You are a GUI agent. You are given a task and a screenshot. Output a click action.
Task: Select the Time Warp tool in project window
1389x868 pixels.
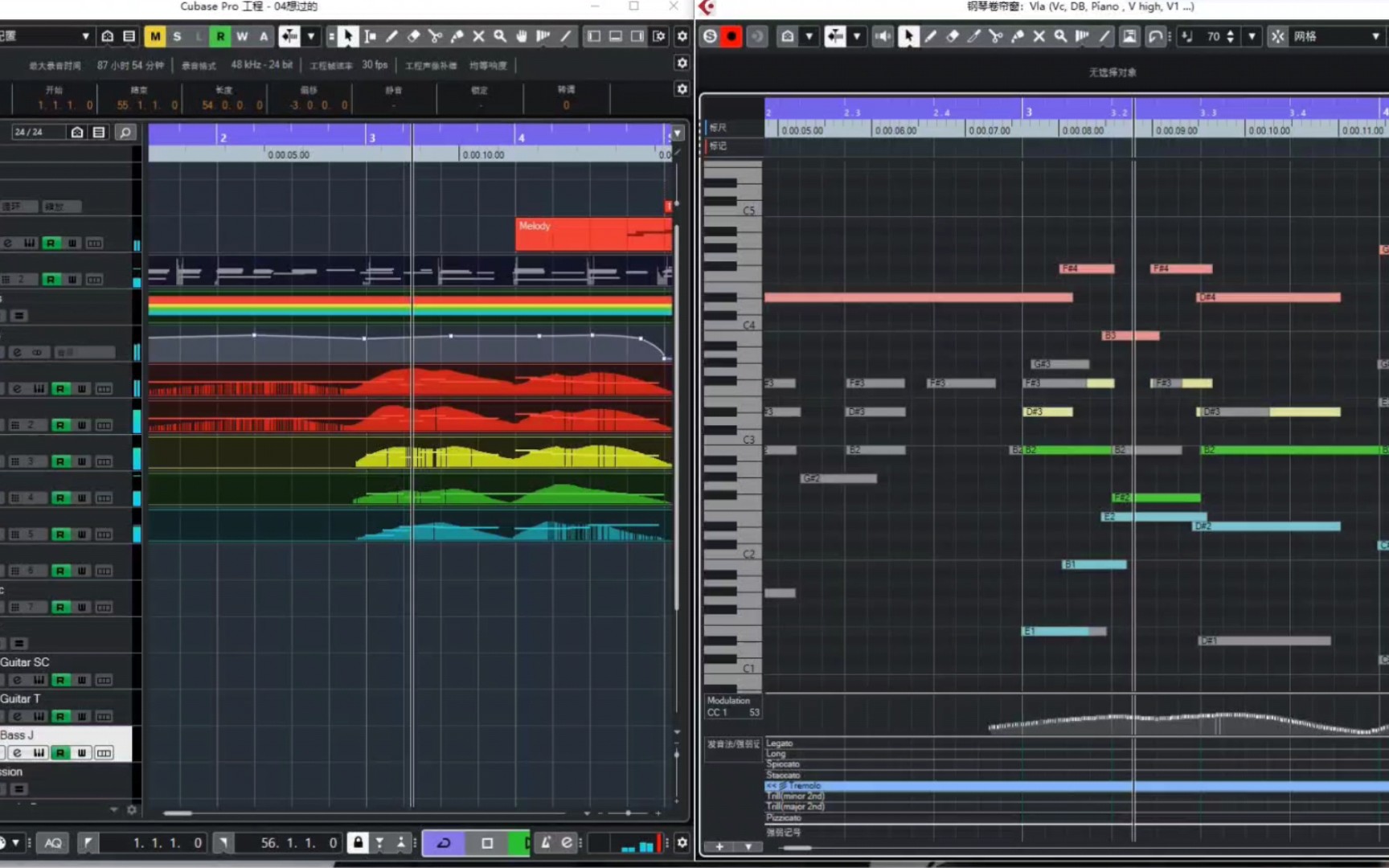point(543,36)
